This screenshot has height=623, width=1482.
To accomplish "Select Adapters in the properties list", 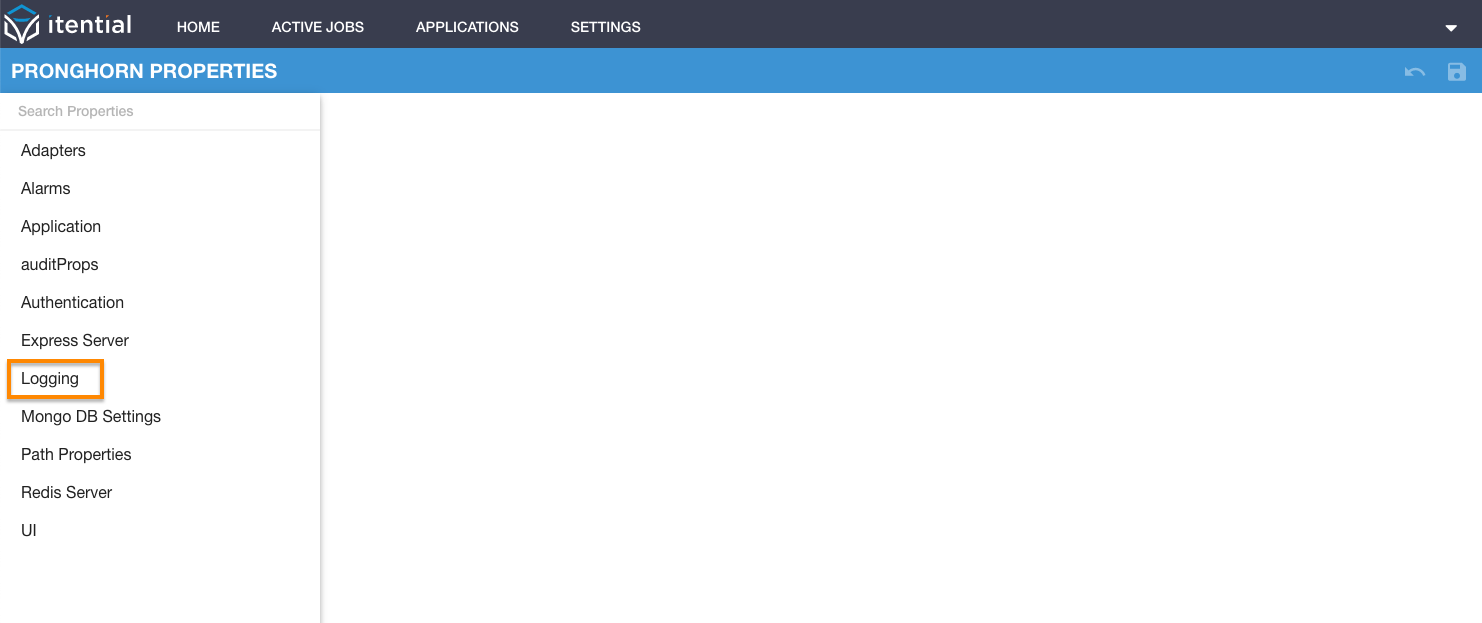I will pos(160,150).
